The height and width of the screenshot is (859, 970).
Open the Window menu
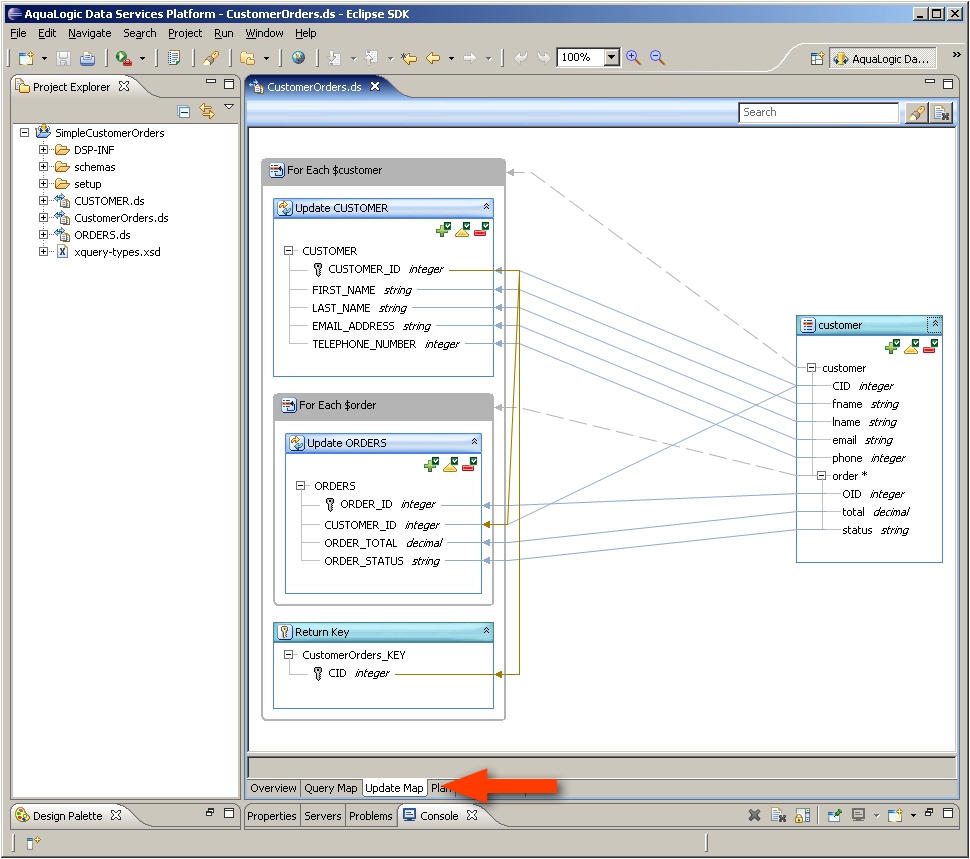[x=264, y=33]
